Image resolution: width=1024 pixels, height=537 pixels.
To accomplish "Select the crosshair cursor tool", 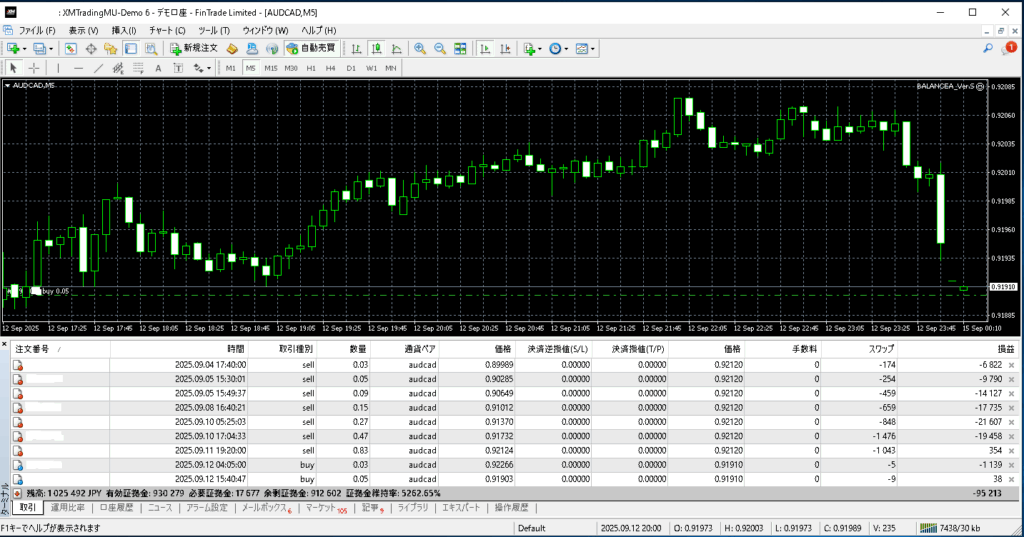I will pyautogui.click(x=34, y=68).
